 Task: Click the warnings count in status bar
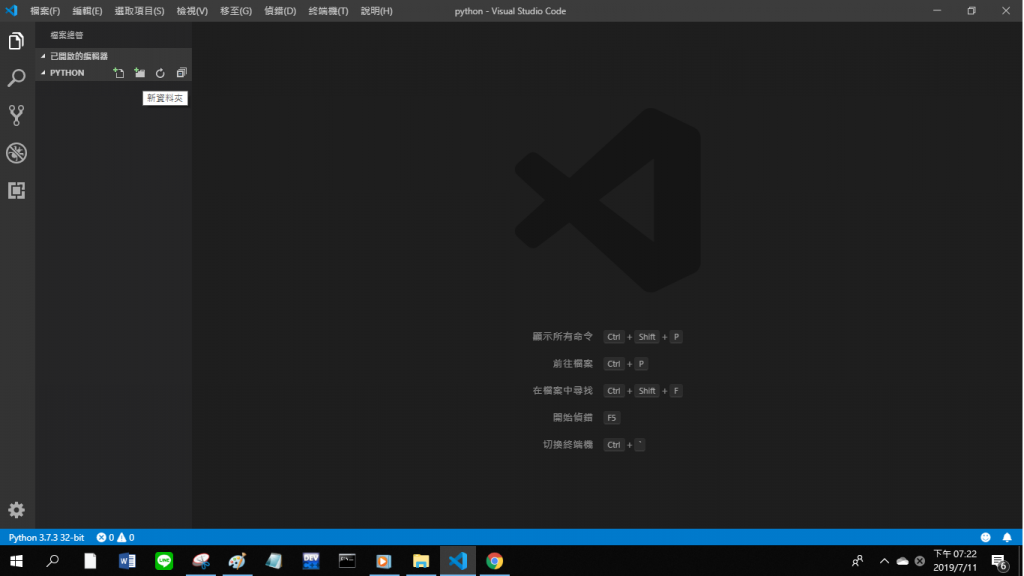click(x=126, y=537)
